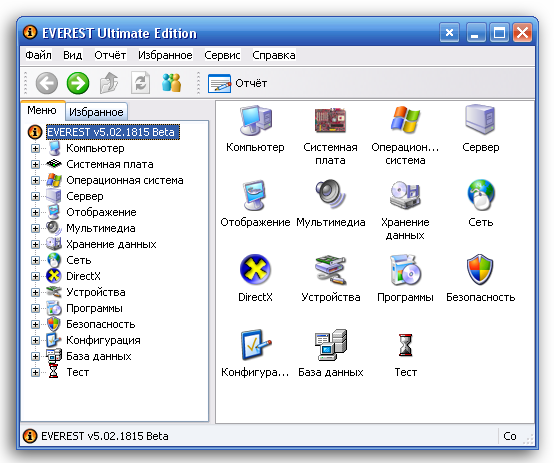Click the refresh toolbar icon
The height and width of the screenshot is (463, 554).
(x=140, y=83)
